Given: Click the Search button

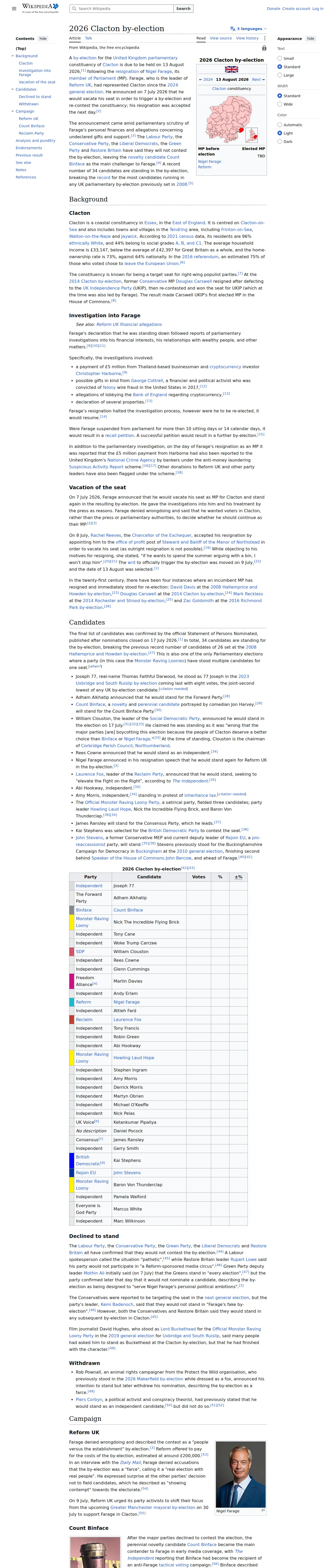Looking at the screenshot, I should click(183, 9).
